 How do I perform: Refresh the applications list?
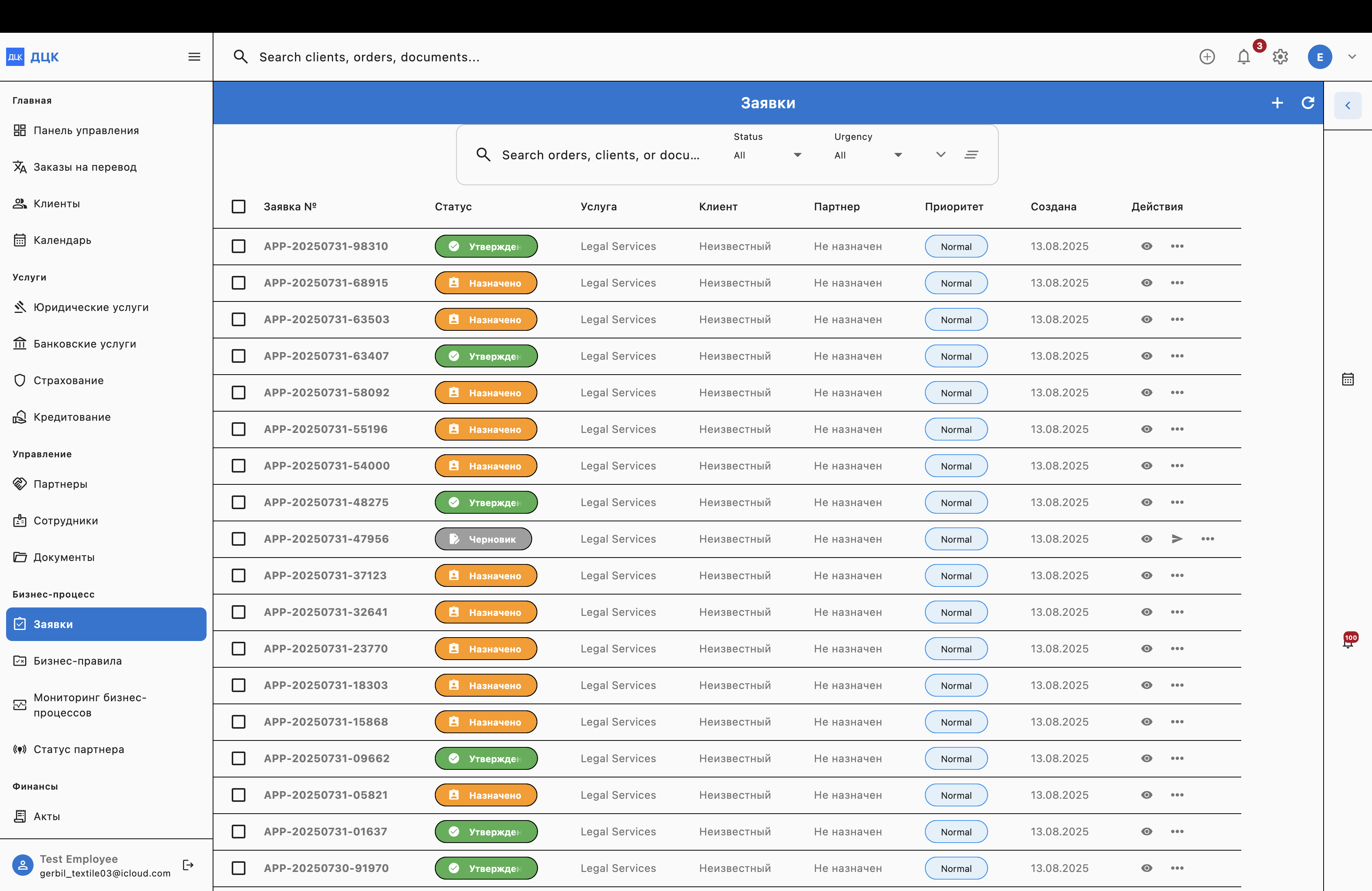(1308, 103)
